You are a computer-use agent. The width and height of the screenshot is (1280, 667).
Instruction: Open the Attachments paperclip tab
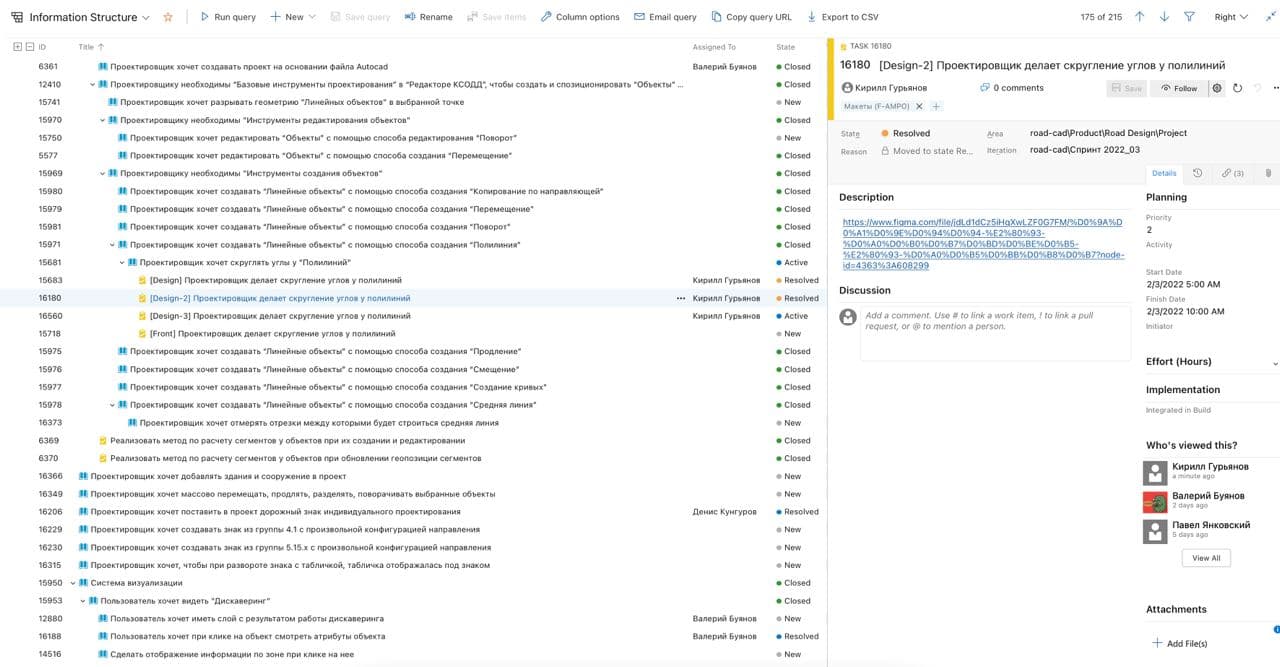click(x=1266, y=172)
